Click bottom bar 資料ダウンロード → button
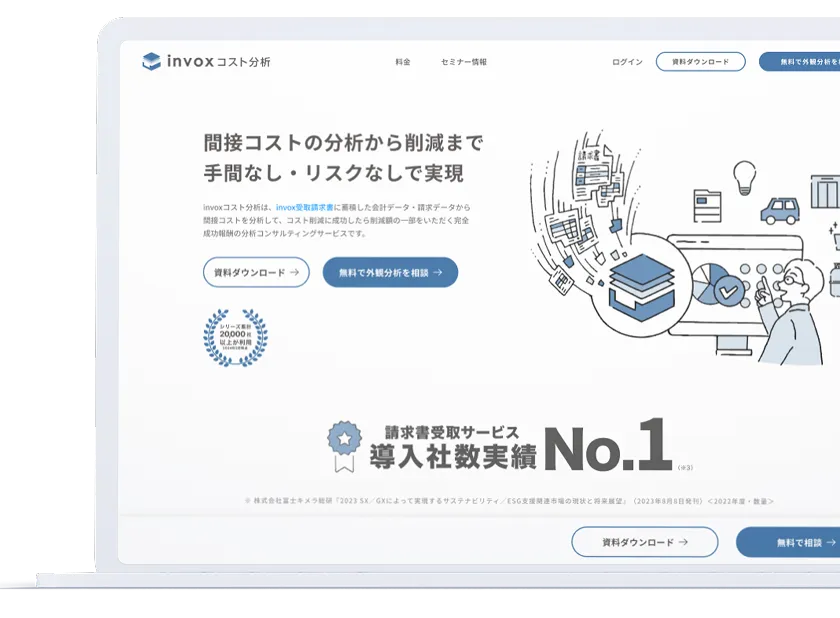The width and height of the screenshot is (840, 618). coord(644,542)
